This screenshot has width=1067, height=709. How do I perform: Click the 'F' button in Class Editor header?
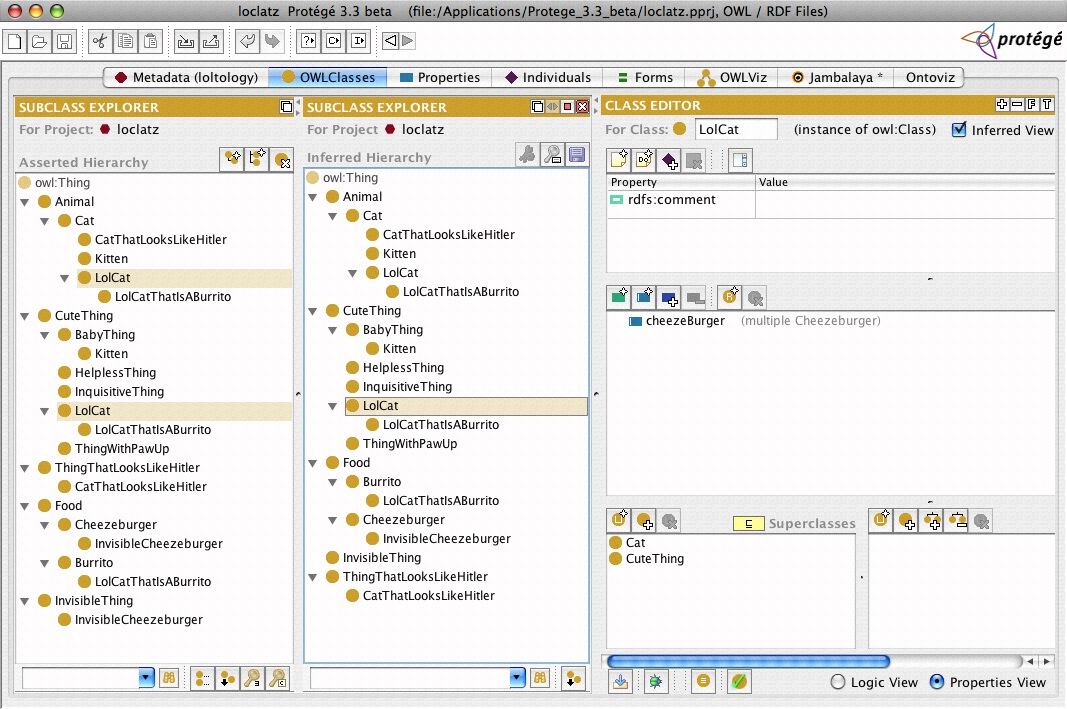[1032, 104]
